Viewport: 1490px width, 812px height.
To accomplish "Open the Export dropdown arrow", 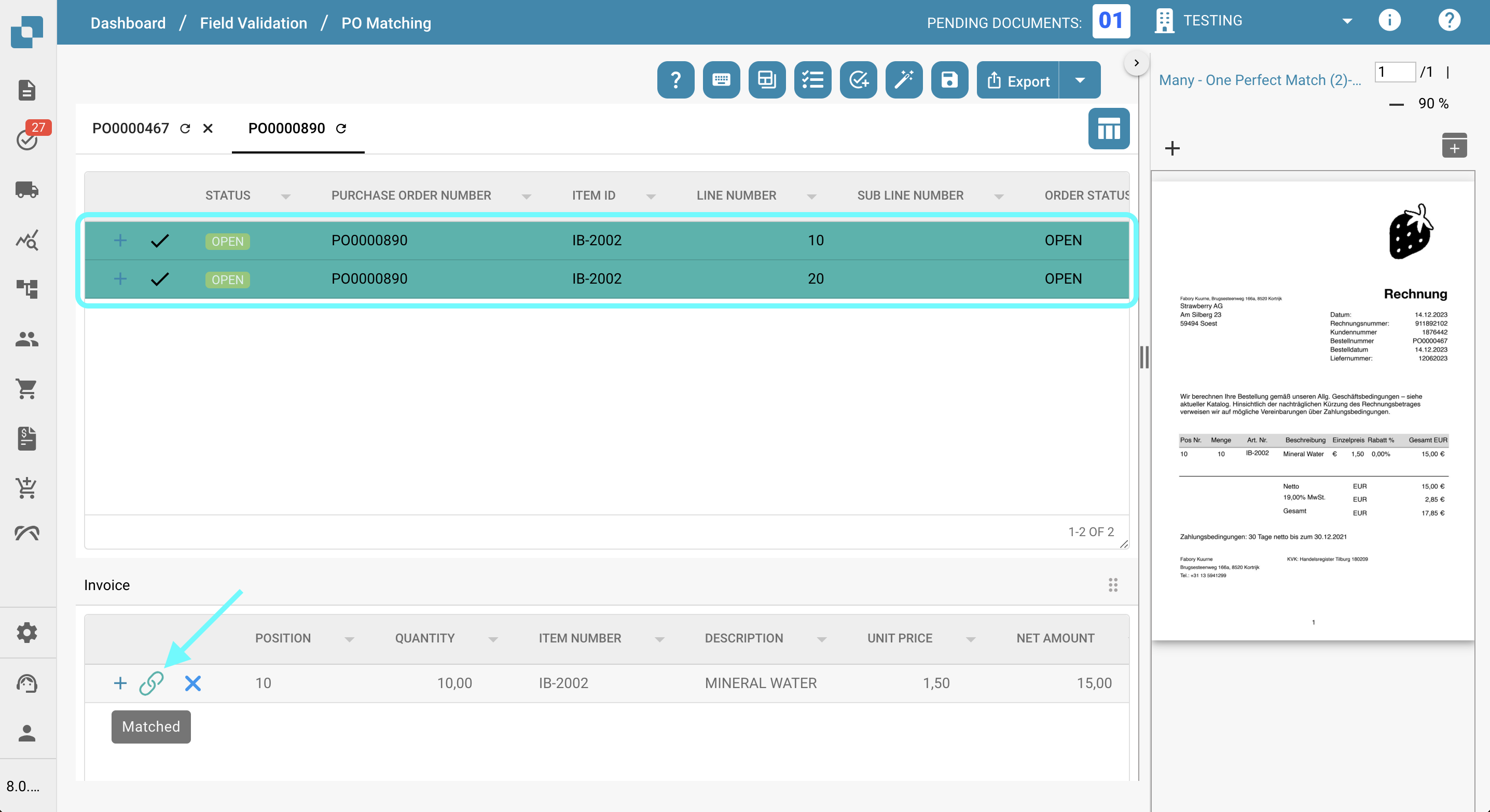I will [1079, 80].
